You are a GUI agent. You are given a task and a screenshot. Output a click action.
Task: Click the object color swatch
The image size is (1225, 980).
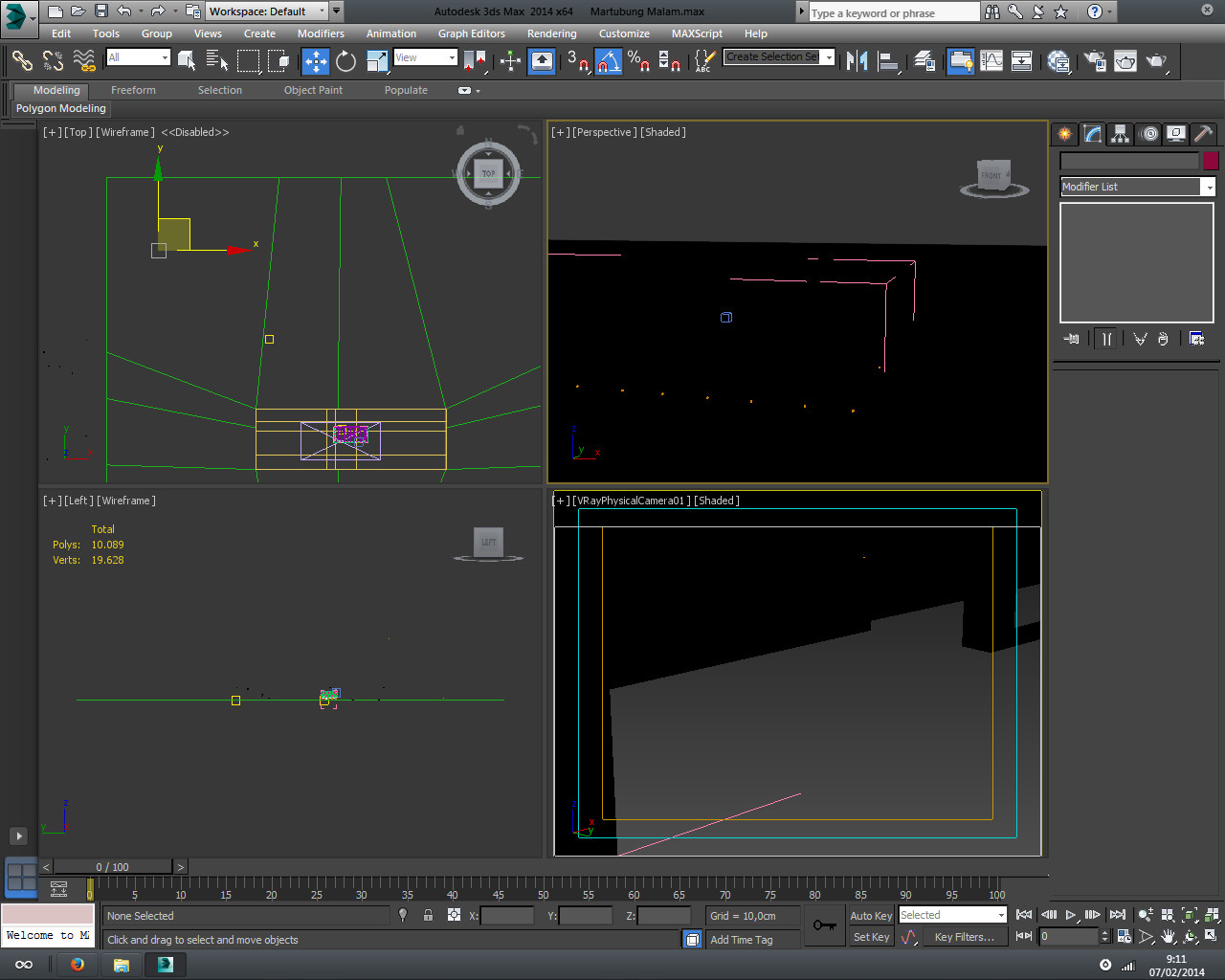[x=1211, y=161]
